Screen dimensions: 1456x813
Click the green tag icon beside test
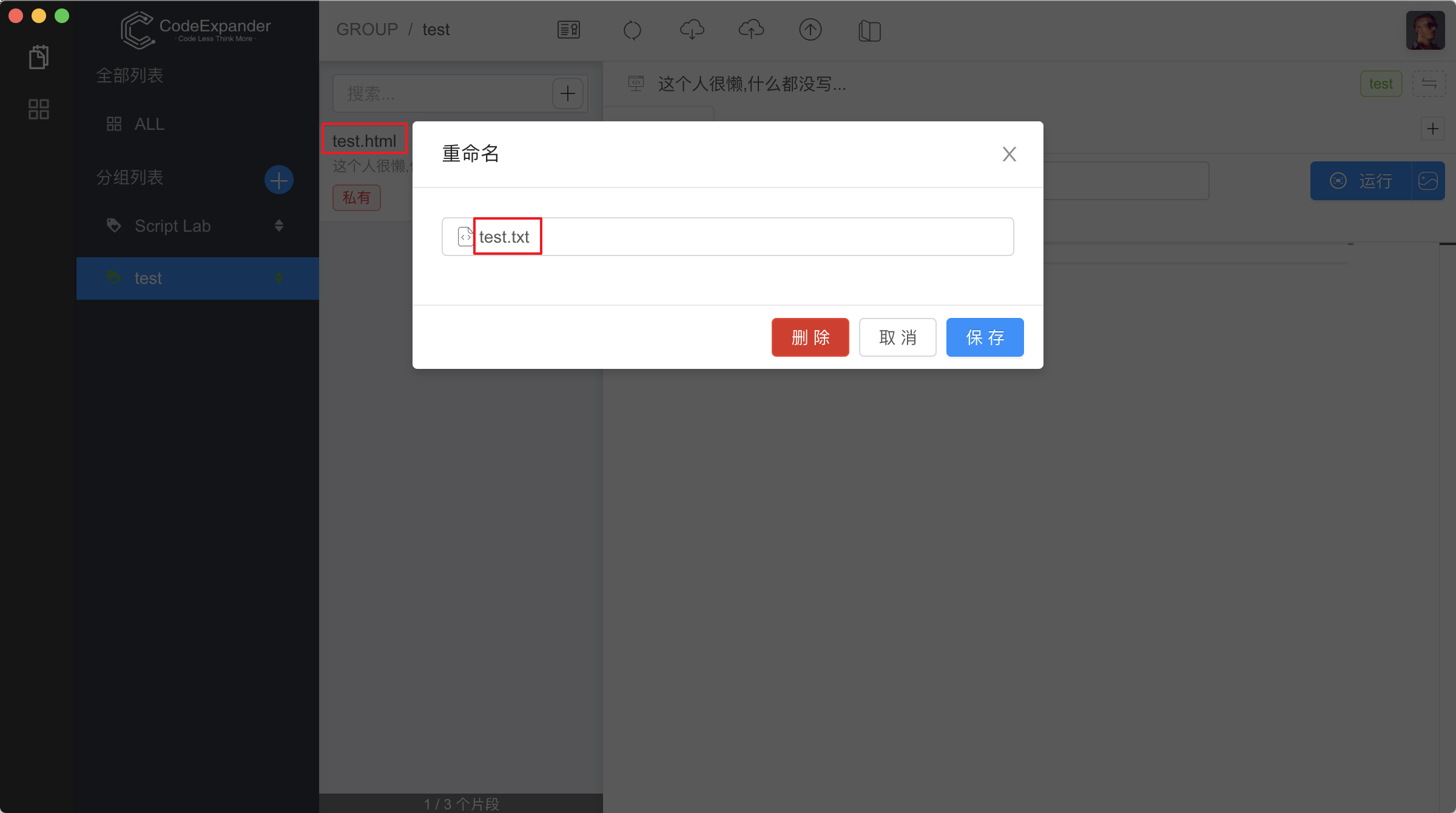(x=113, y=278)
